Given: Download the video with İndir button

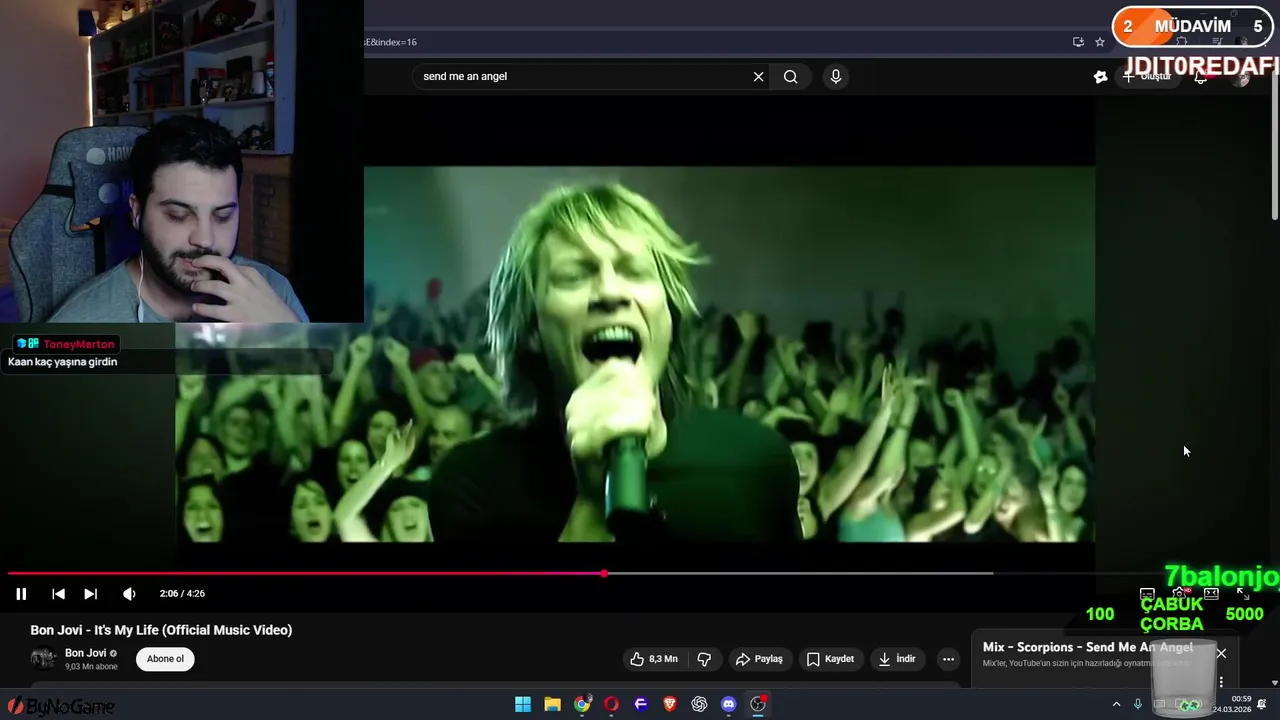Looking at the screenshot, I should pyautogui.click(x=897, y=659).
